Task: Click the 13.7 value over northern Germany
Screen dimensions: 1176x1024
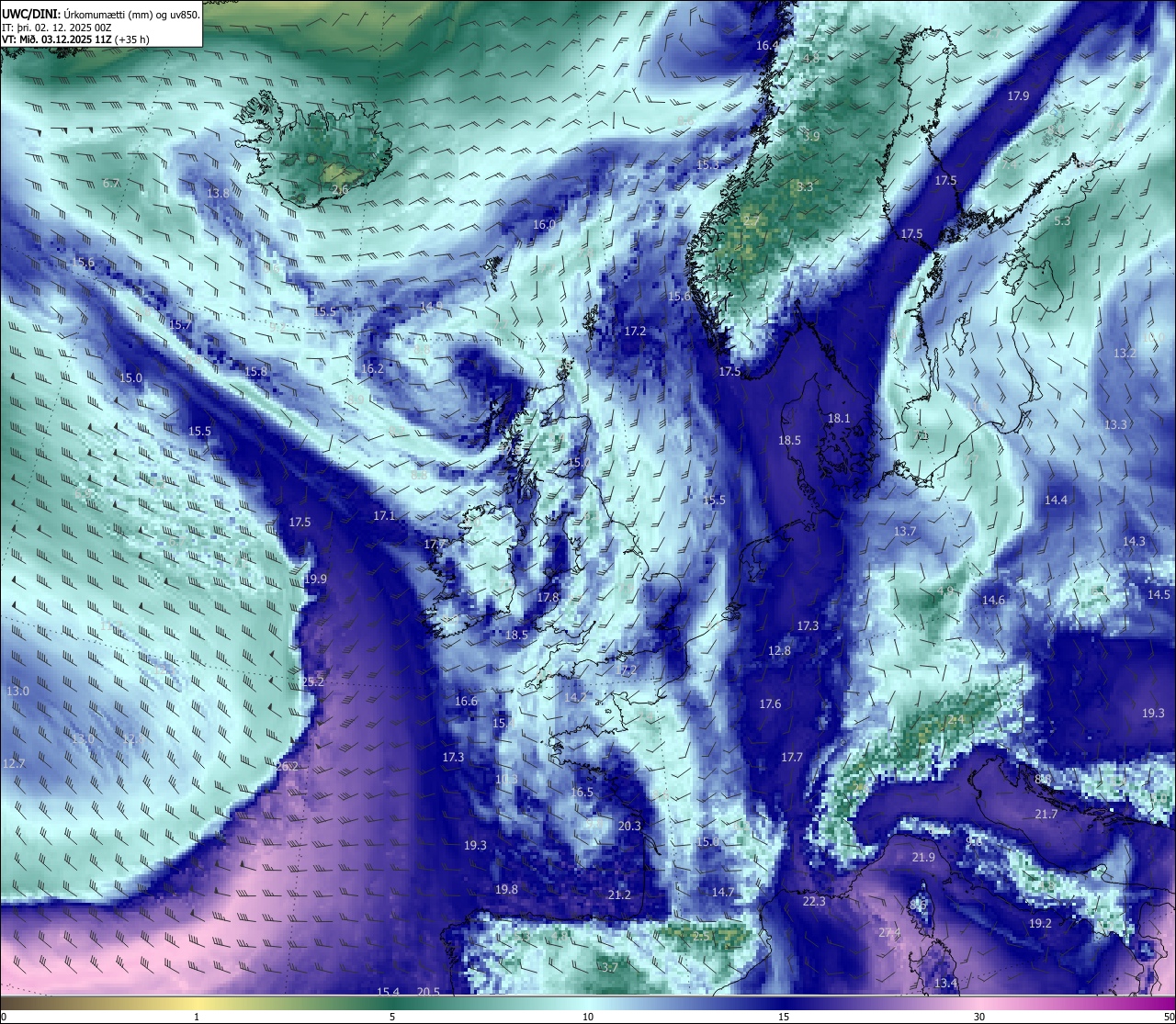Action: [x=905, y=531]
